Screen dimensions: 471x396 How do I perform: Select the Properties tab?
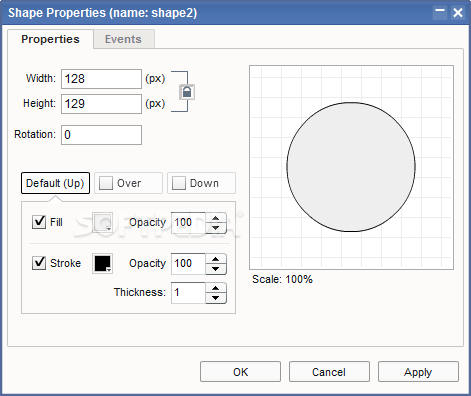[50, 39]
